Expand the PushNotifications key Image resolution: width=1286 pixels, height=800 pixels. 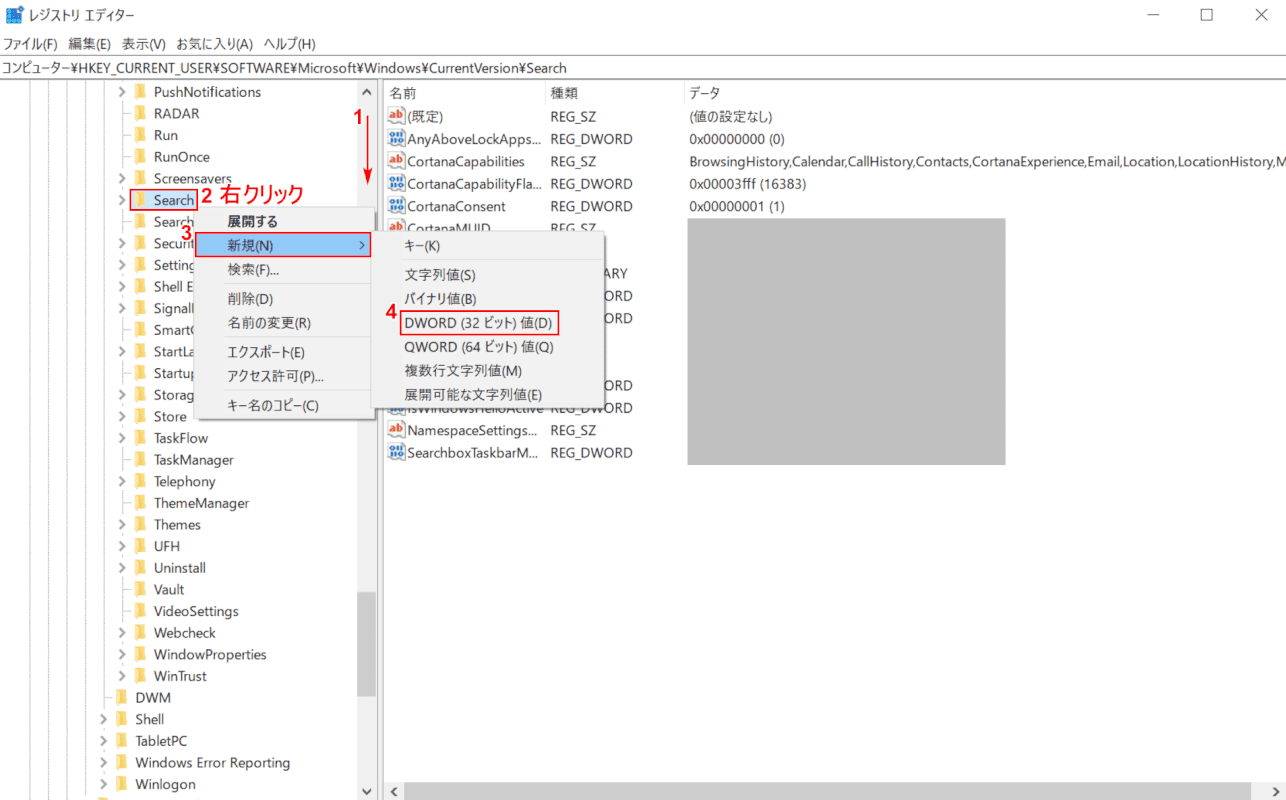[122, 92]
